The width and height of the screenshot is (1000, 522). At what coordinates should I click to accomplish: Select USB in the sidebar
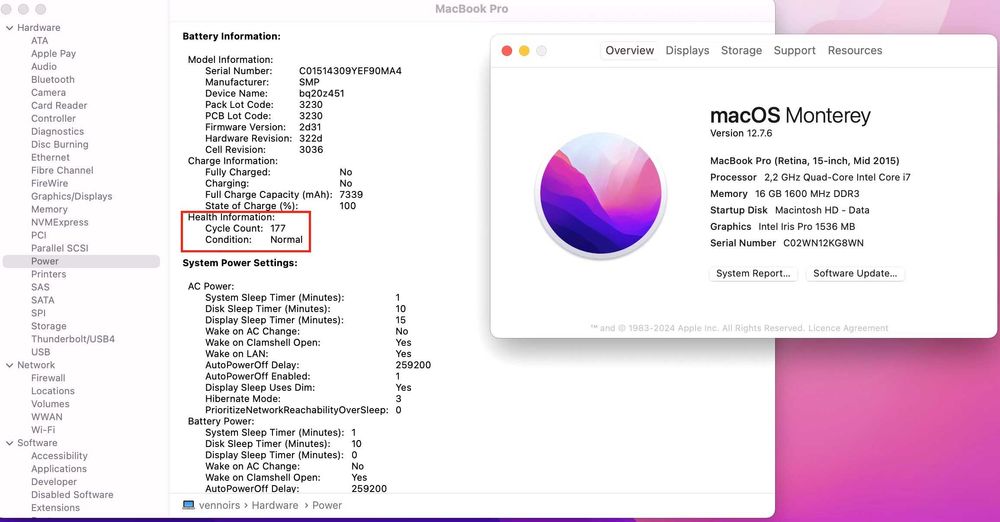point(41,352)
